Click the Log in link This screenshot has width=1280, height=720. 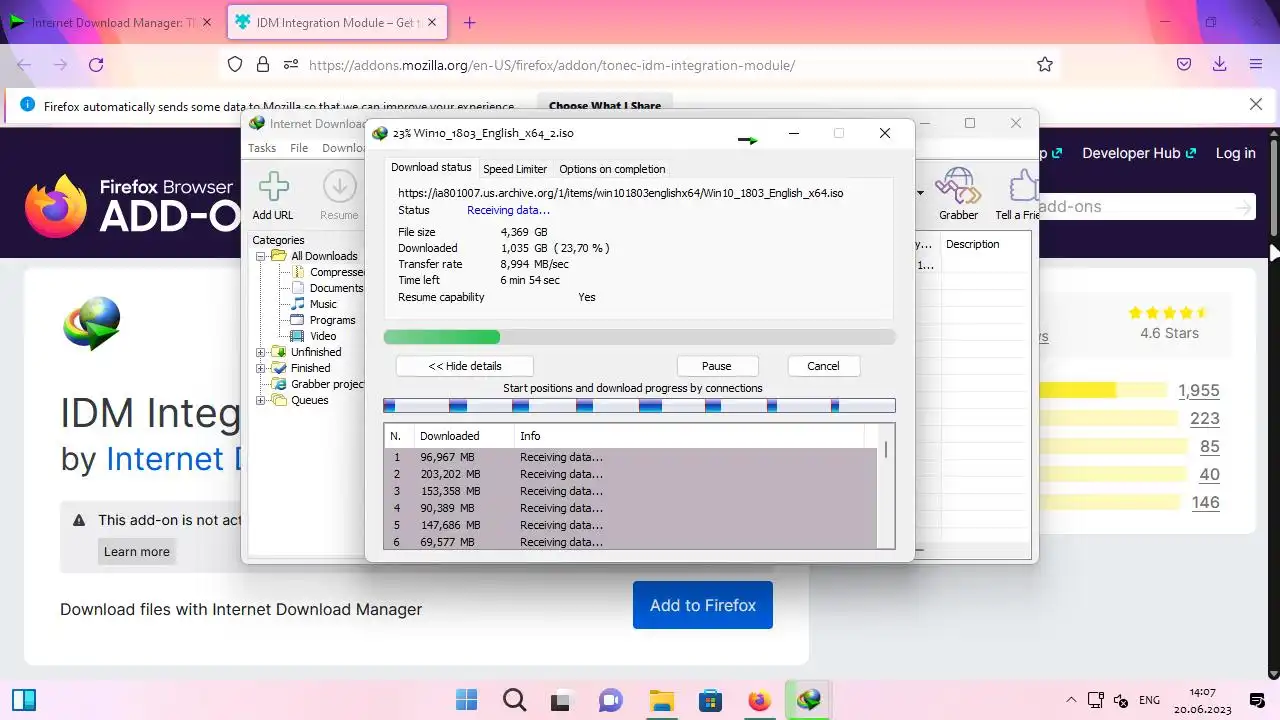coord(1235,153)
